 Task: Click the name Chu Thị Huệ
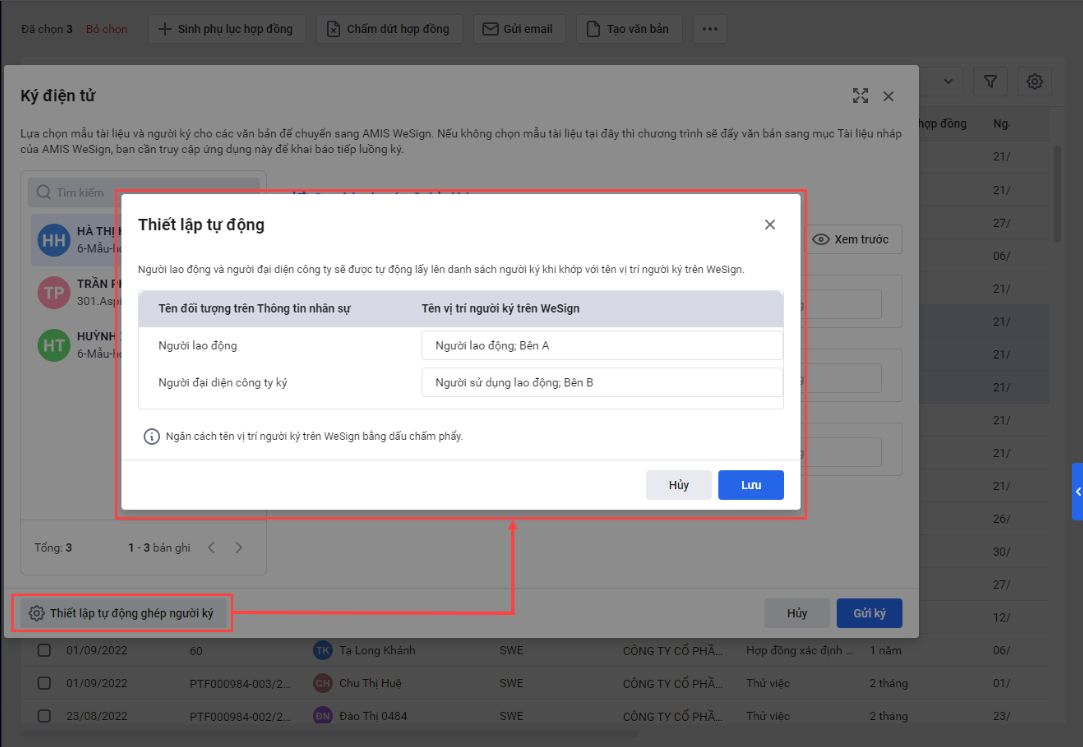(x=370, y=683)
